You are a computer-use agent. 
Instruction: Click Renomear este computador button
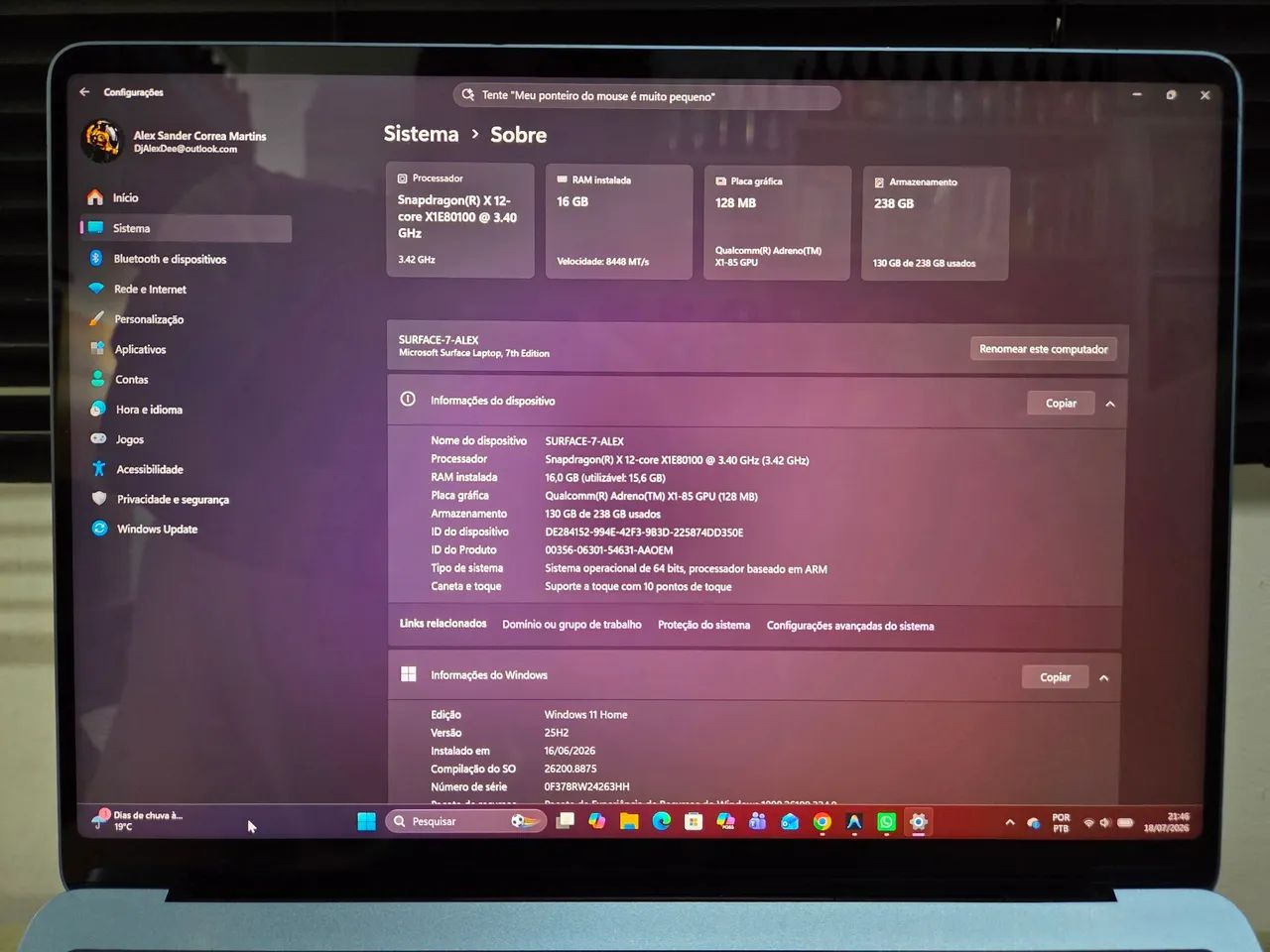click(x=1043, y=349)
